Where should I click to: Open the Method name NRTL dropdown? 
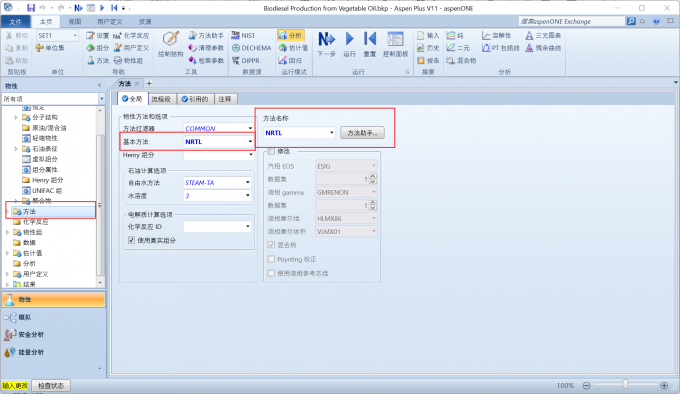(x=332, y=133)
